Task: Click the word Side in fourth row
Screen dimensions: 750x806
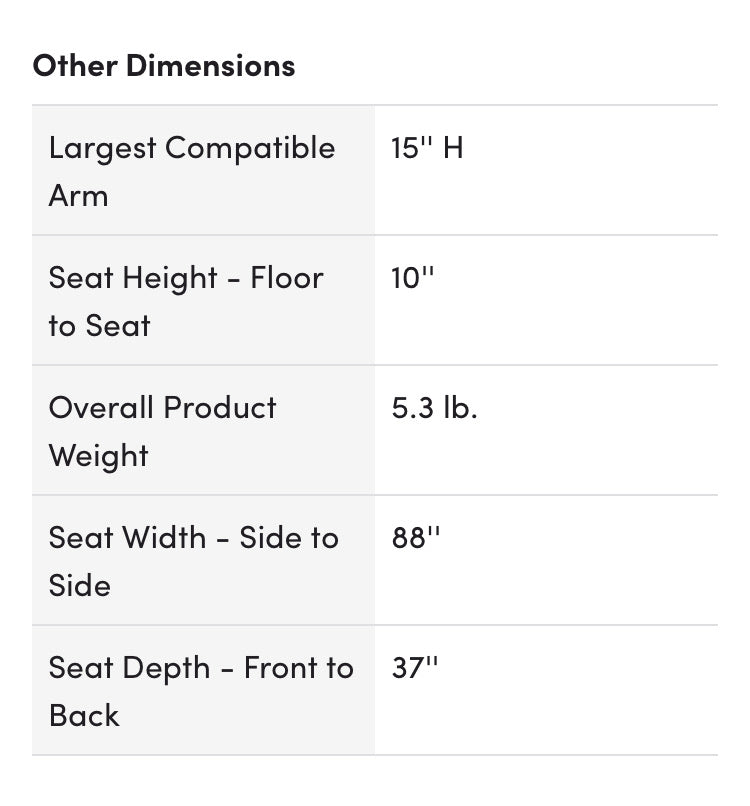Action: (80, 586)
